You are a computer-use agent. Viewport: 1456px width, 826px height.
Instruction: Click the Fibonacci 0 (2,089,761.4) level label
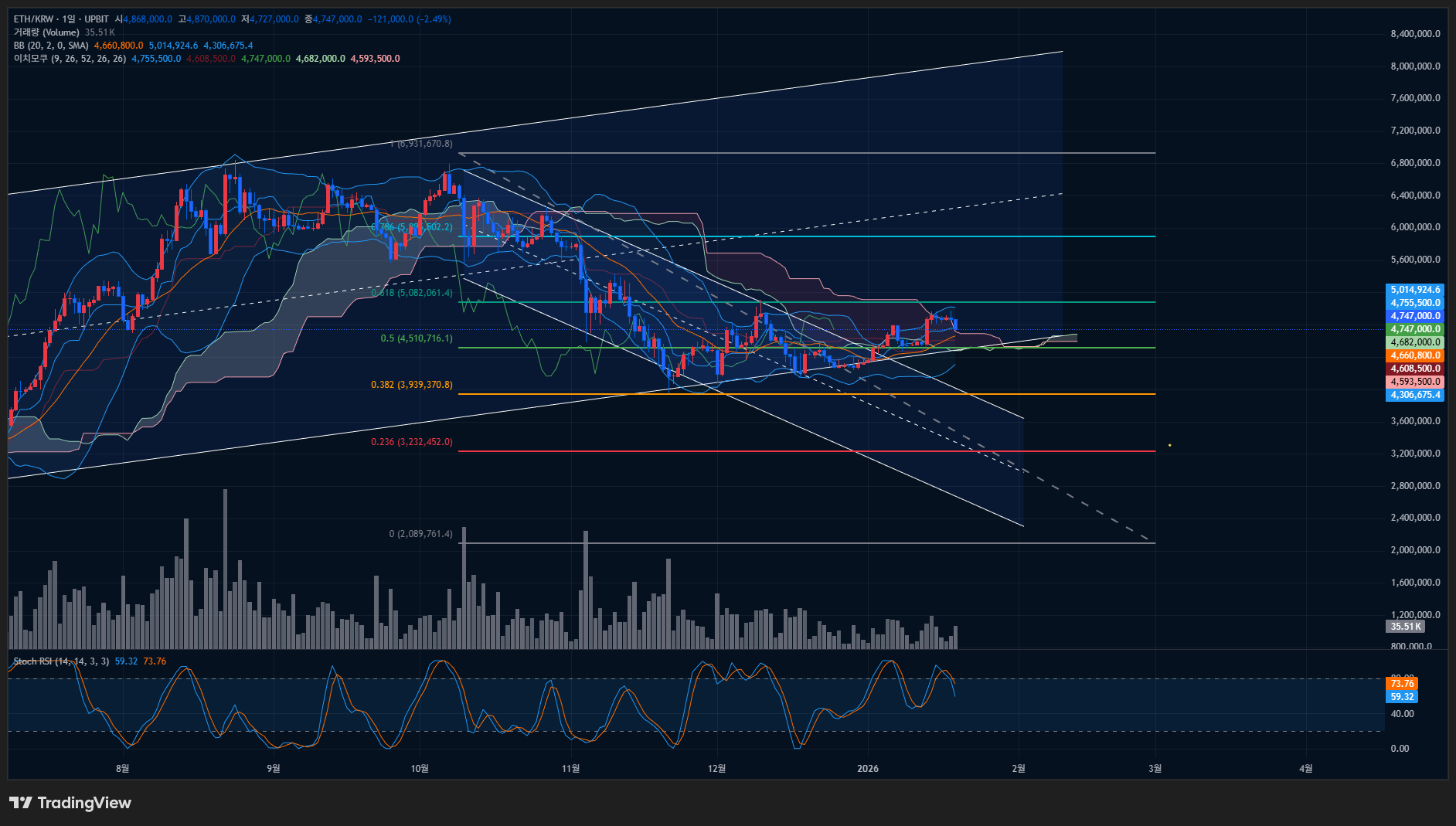[420, 534]
